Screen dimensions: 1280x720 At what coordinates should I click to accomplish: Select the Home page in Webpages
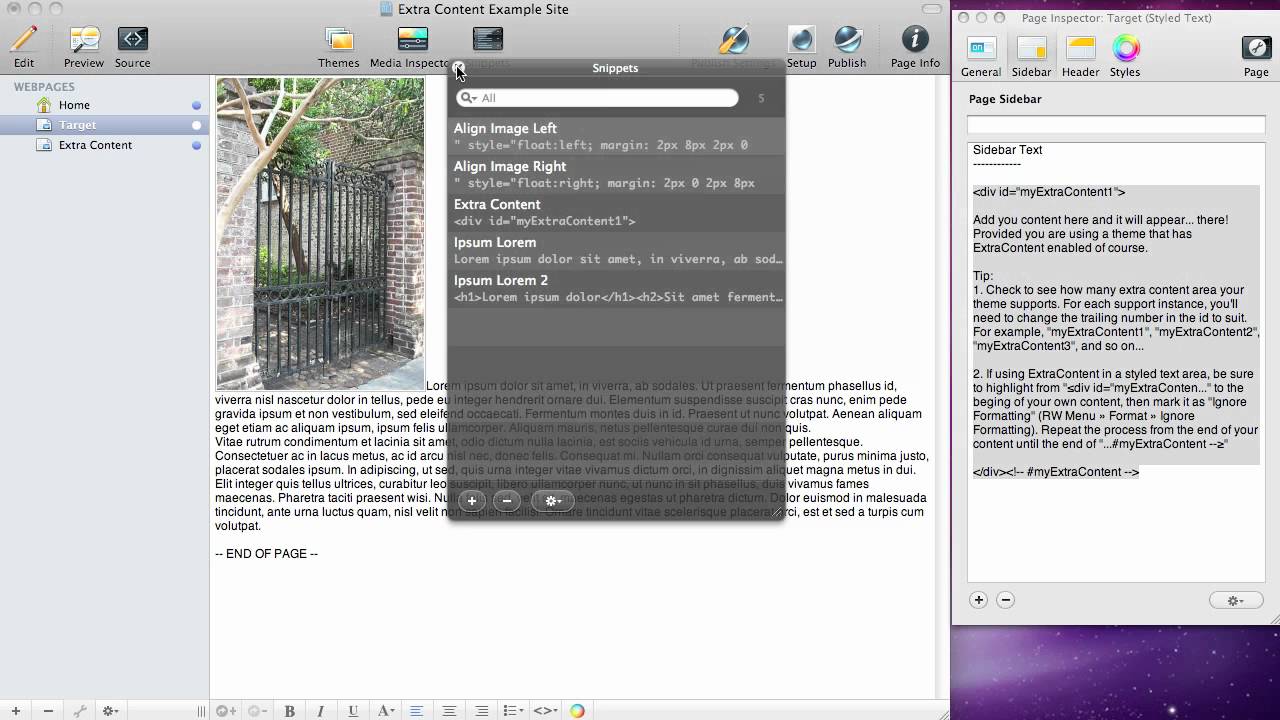(x=104, y=105)
